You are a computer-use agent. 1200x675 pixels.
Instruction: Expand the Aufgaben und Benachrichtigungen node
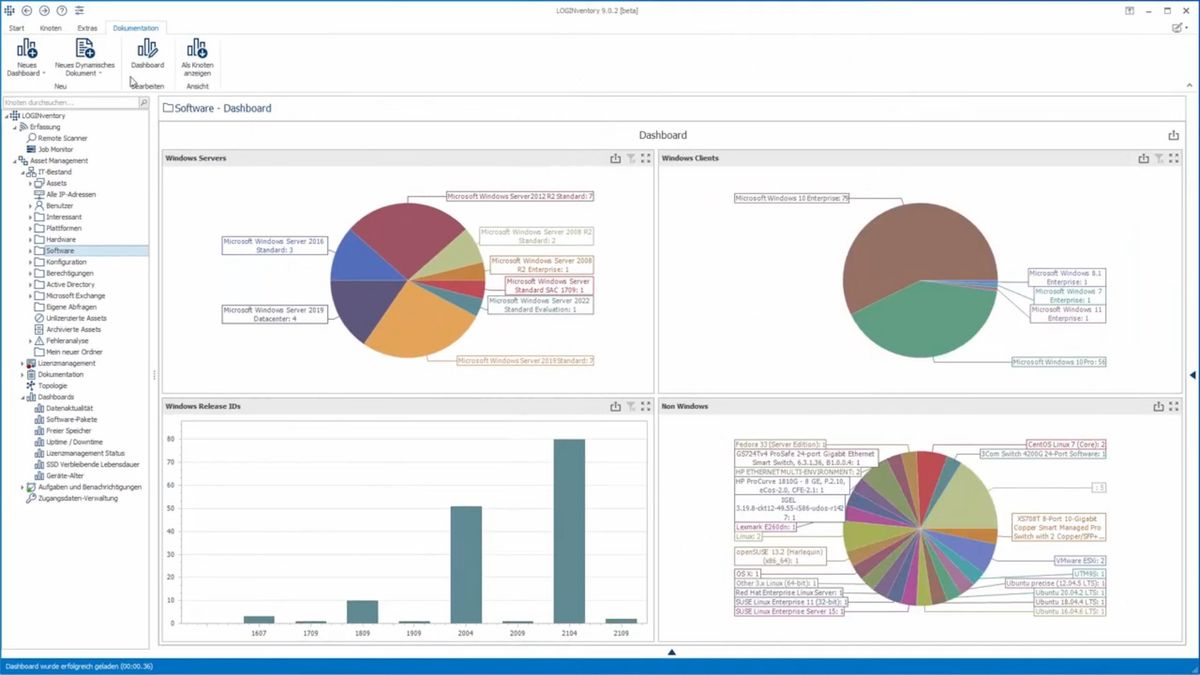click(x=22, y=487)
